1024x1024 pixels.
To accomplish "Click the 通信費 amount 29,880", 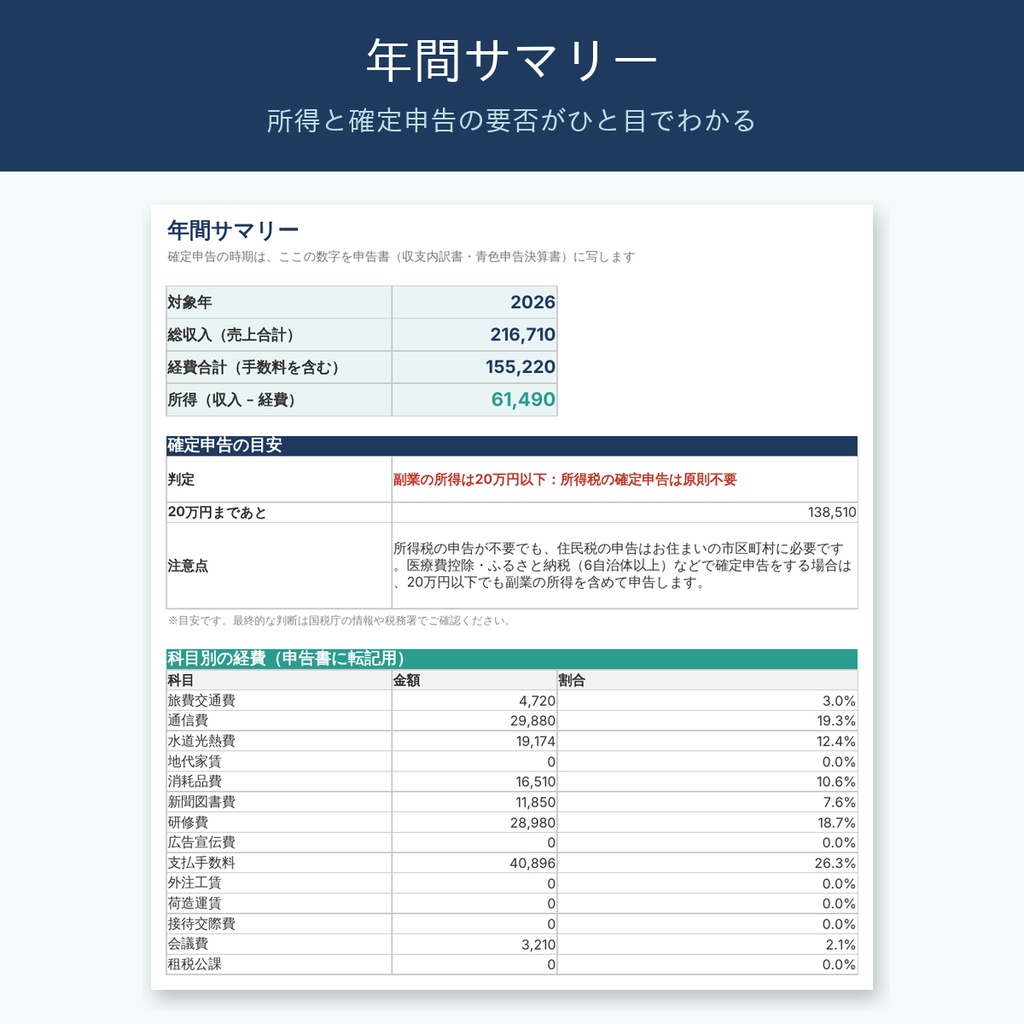I will tap(532, 721).
